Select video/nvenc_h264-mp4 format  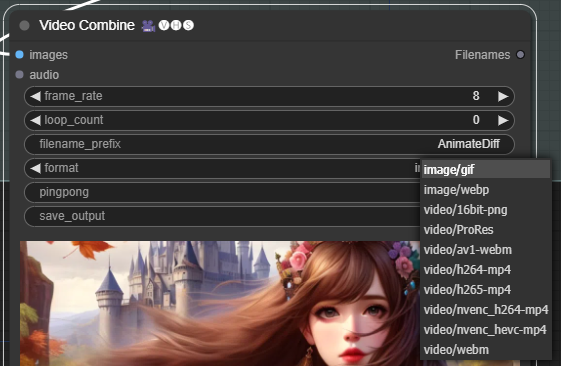pos(486,310)
